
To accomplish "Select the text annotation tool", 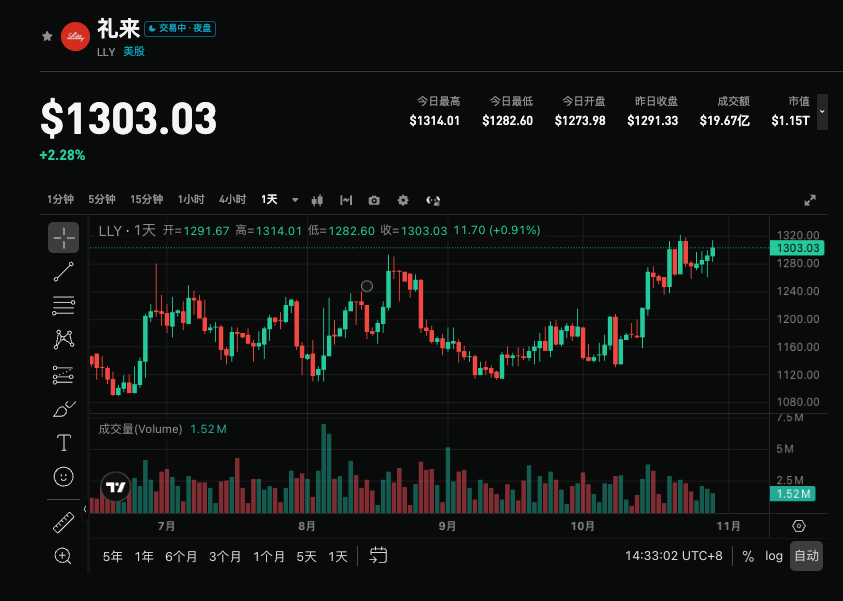I will 63,443.
